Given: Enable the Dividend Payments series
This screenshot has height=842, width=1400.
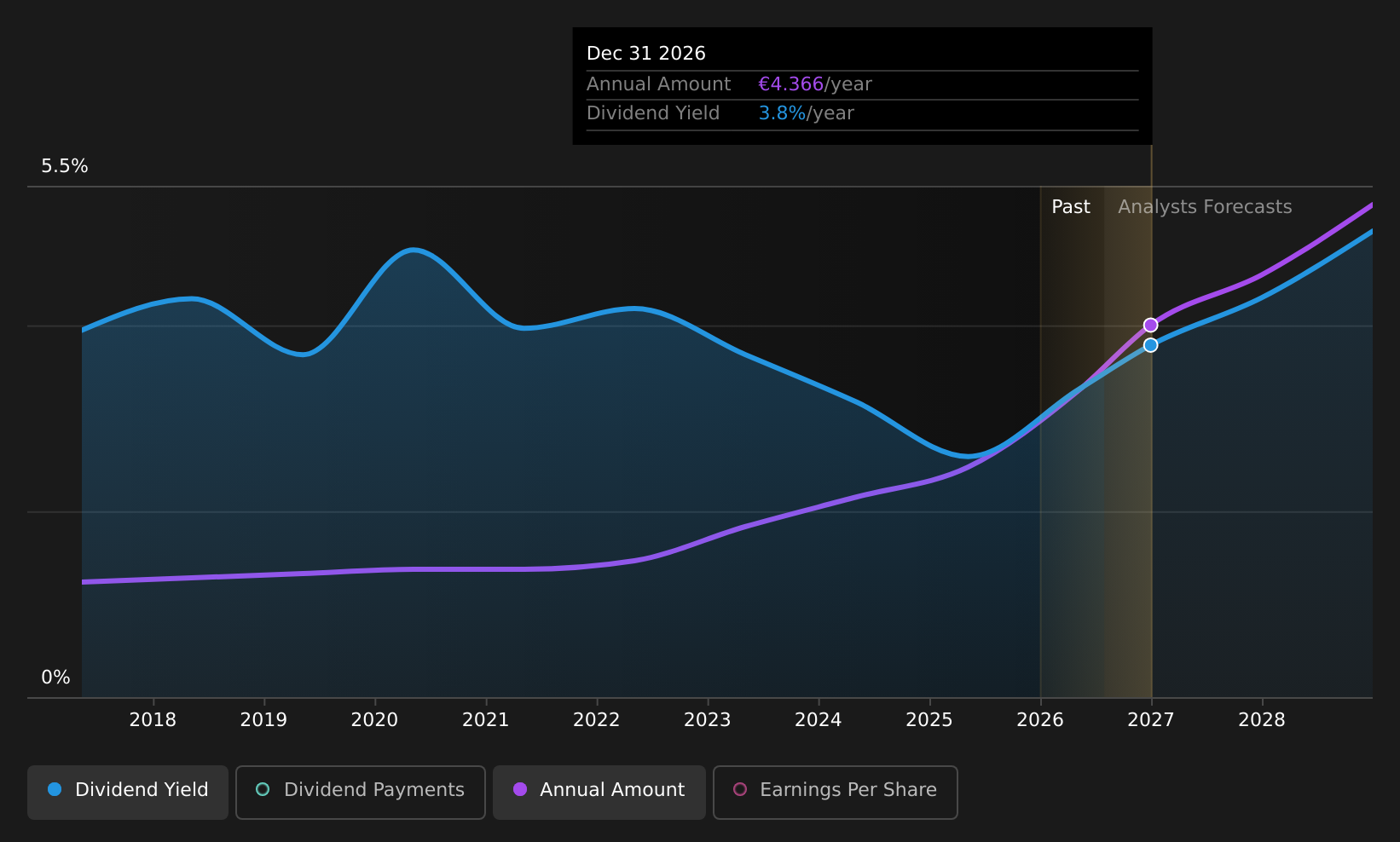Looking at the screenshot, I should pyautogui.click(x=361, y=793).
